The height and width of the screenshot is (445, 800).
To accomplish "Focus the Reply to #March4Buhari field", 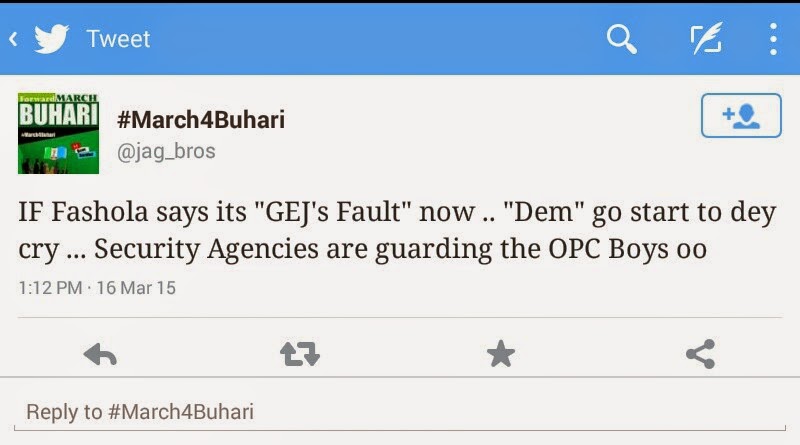I will point(400,411).
